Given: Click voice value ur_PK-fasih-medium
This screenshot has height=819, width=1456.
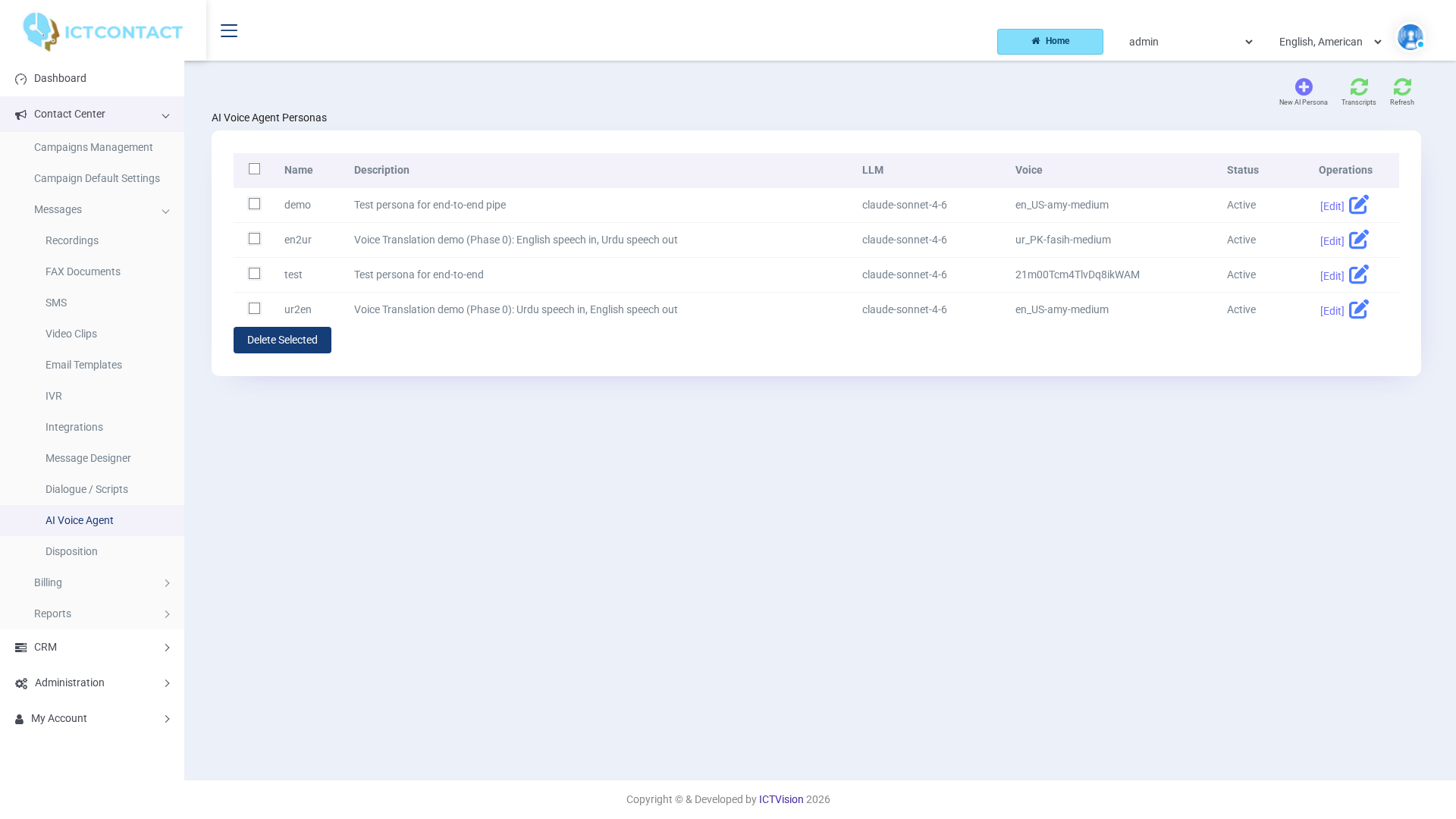Looking at the screenshot, I should click(x=1063, y=240).
